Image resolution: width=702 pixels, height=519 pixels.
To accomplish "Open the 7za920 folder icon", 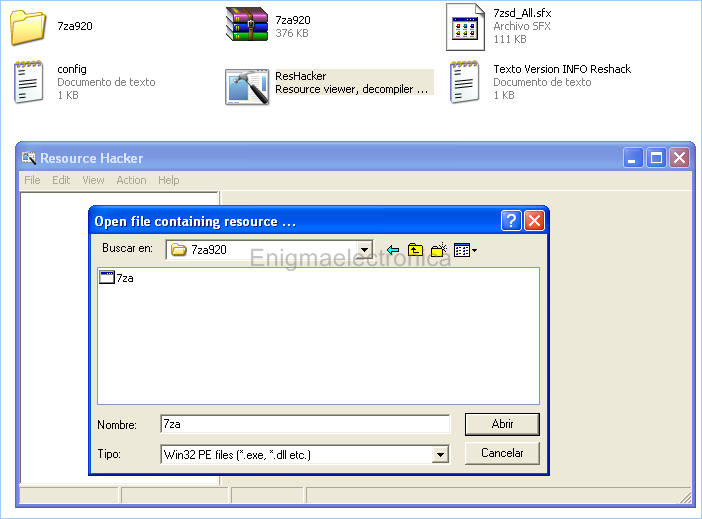I will (x=28, y=27).
